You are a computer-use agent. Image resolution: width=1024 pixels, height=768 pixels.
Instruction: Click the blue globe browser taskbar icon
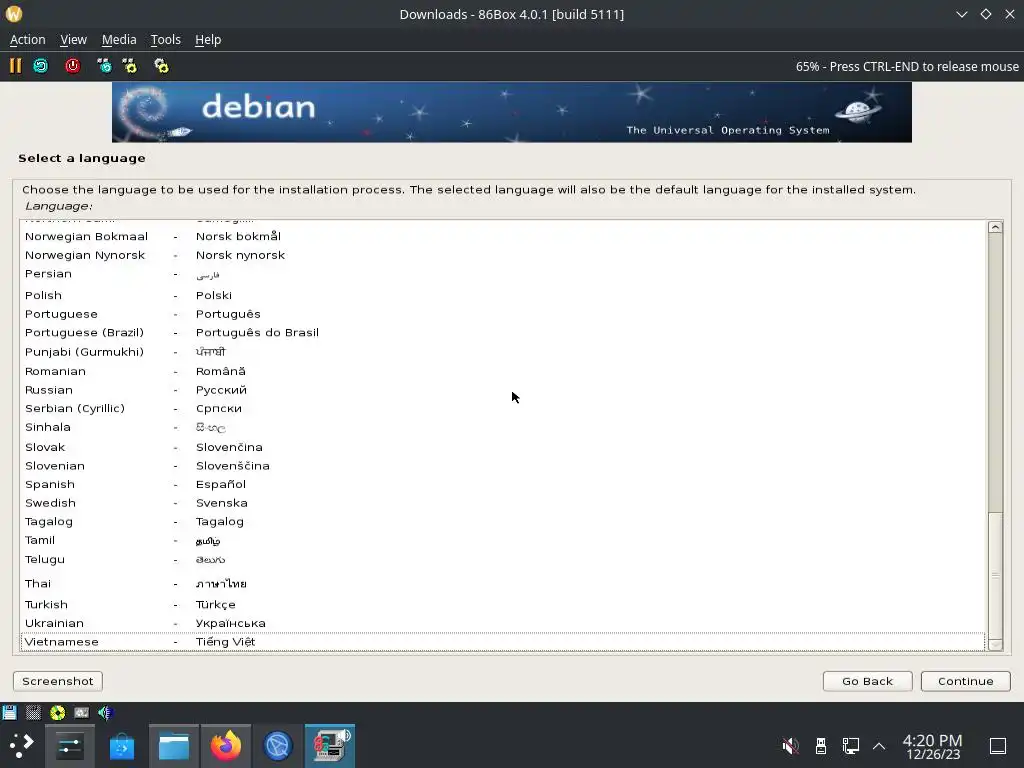coord(278,746)
